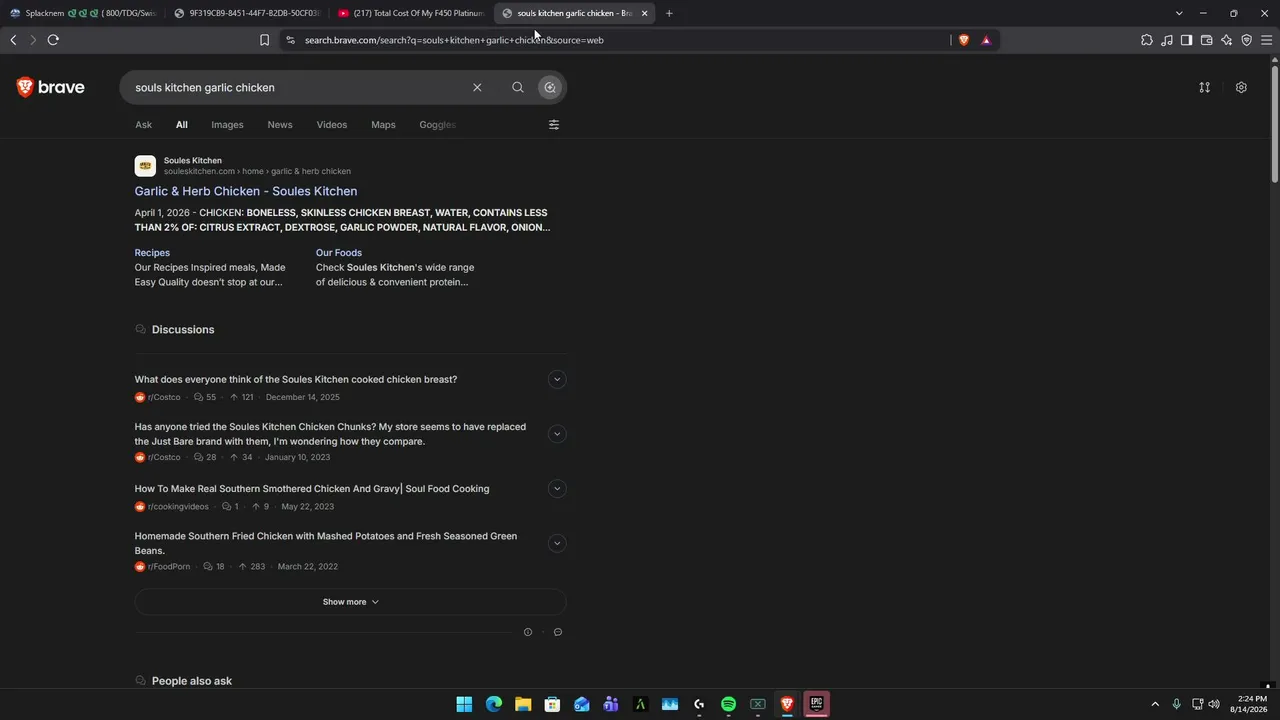Open the music note playlist icon
1280x720 pixels.
[x=1167, y=40]
